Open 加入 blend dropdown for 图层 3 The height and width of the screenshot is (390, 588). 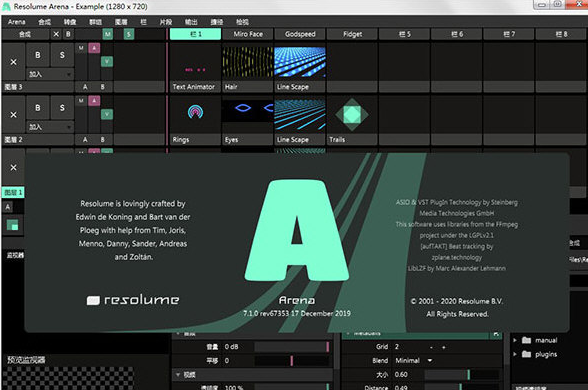coord(50,74)
